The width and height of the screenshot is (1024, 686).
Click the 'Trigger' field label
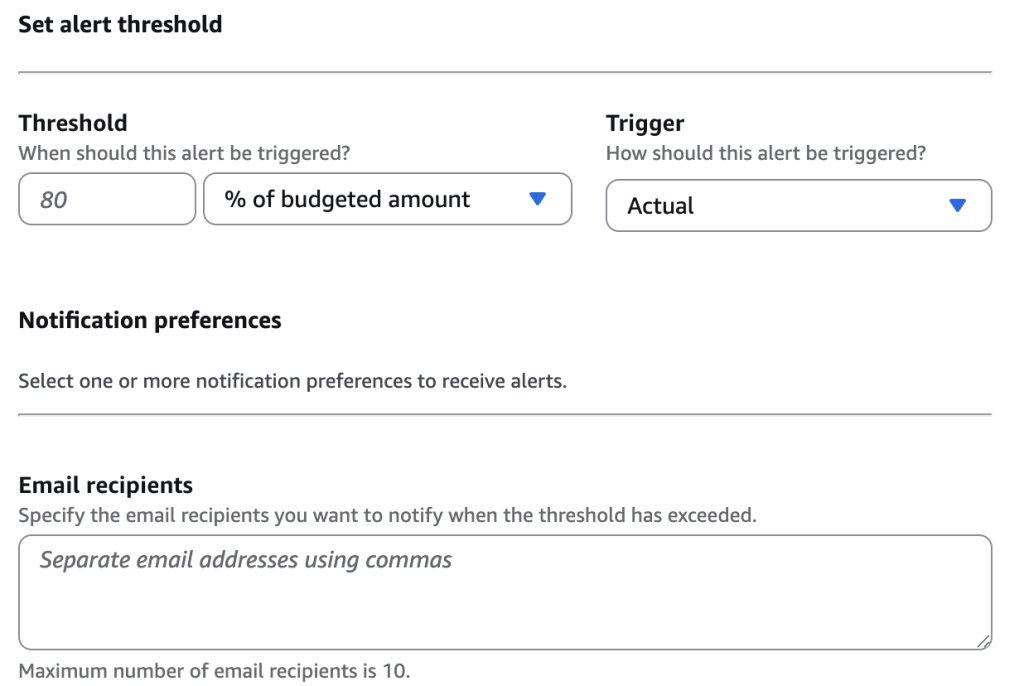[645, 123]
